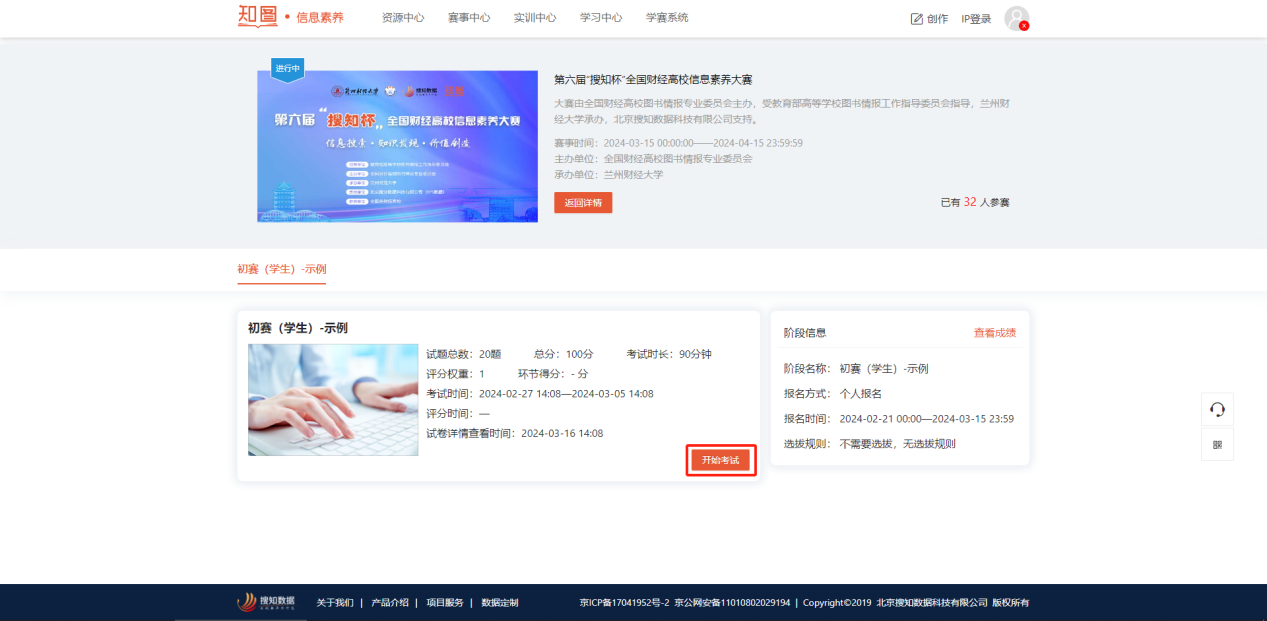
Task: Open the 查看成绩 link
Action: coord(994,332)
